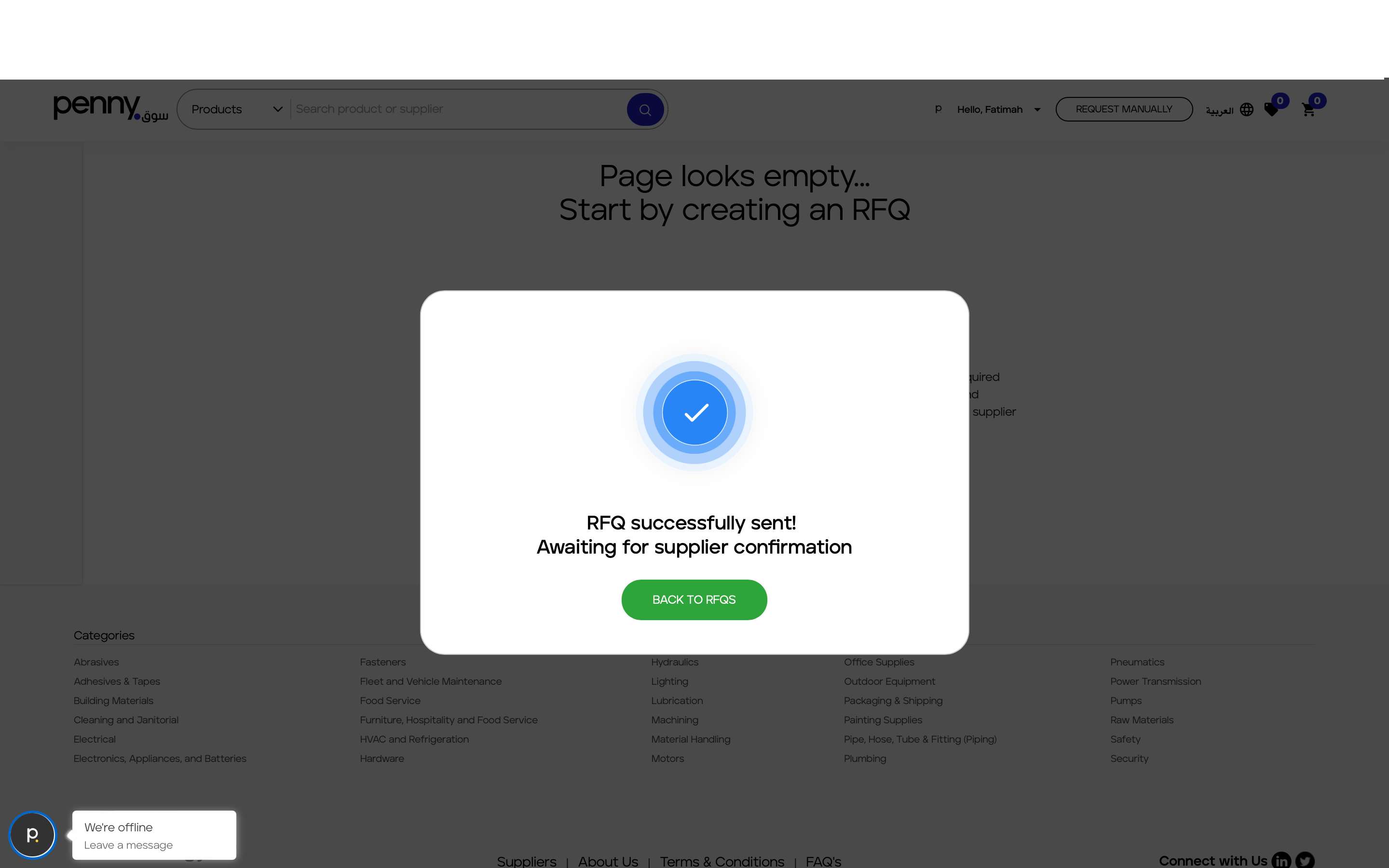Screen dimensions: 1389x868
Task: Click the blue search magnifier button
Action: [x=645, y=109]
